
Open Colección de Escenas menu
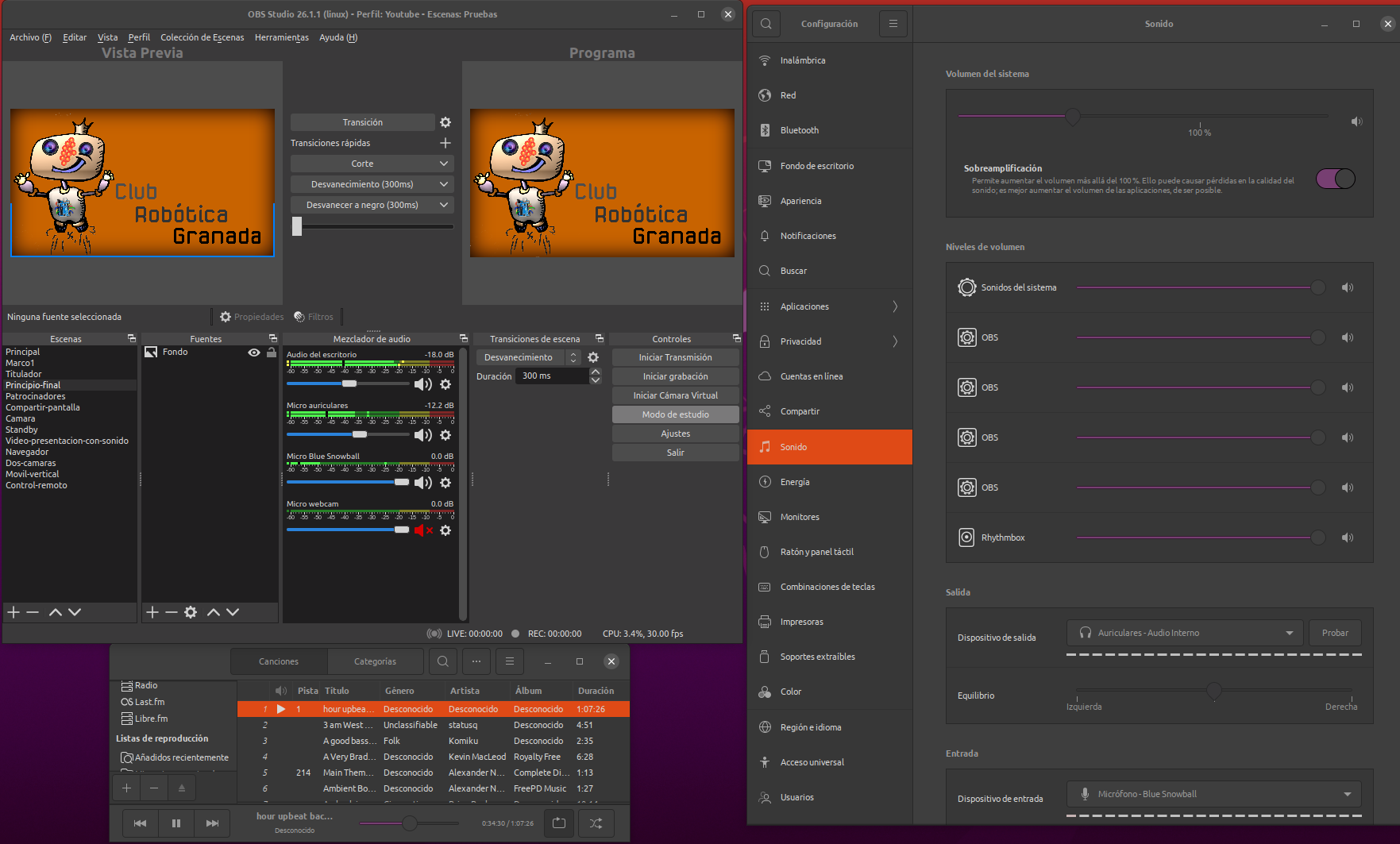click(202, 37)
